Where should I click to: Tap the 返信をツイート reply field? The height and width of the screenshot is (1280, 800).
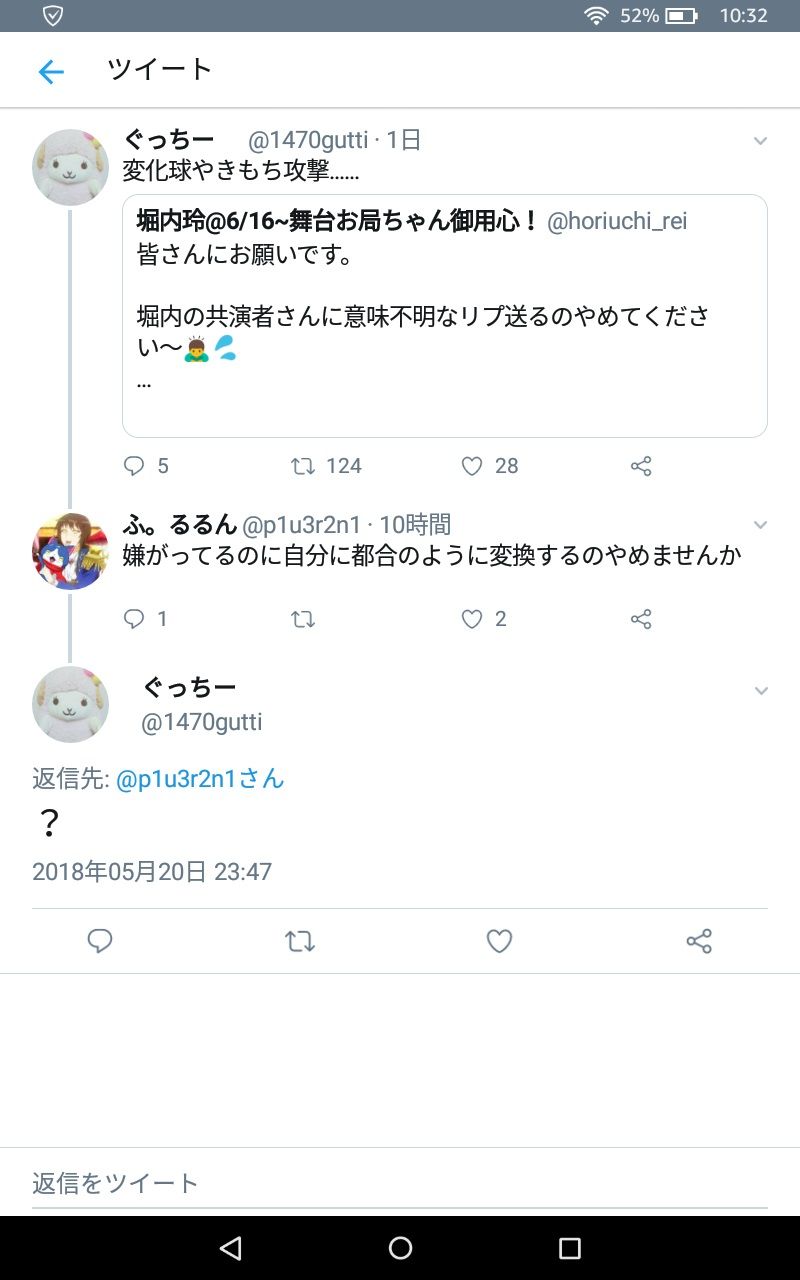[400, 1183]
